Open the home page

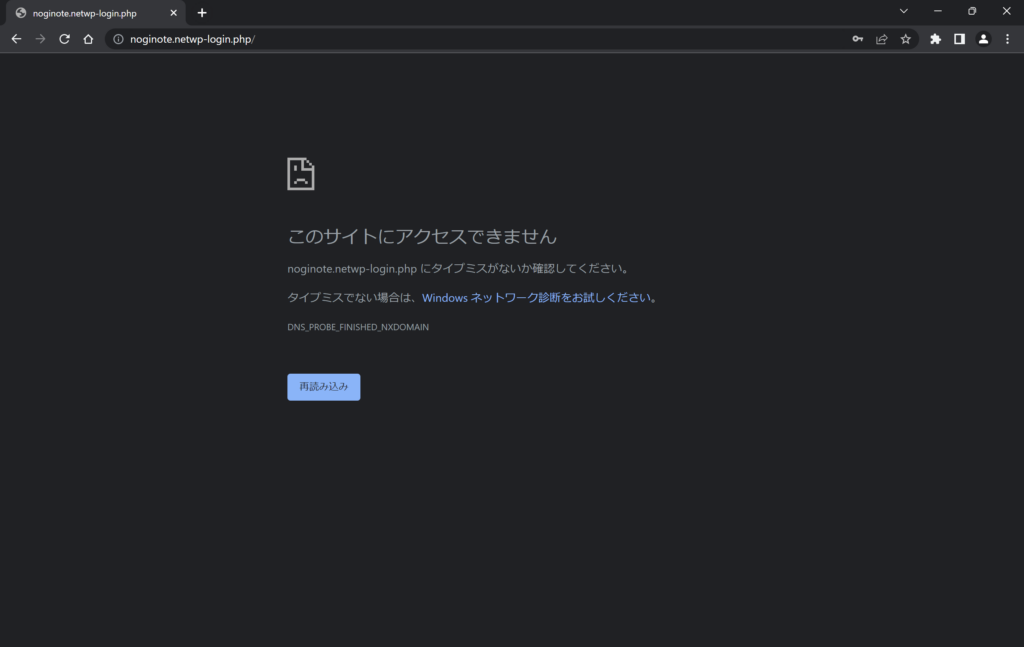(88, 39)
